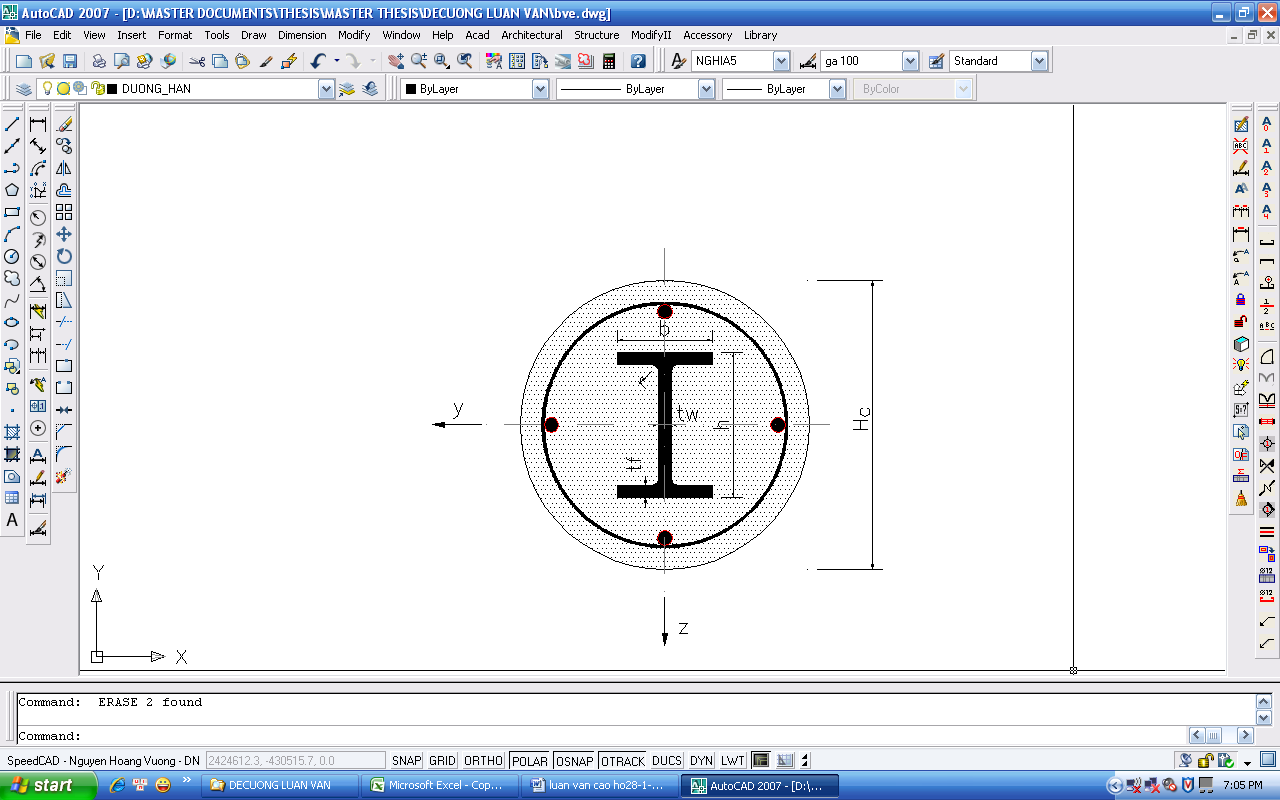The width and height of the screenshot is (1280, 800).
Task: Toggle SNAP mode in status bar
Action: [x=406, y=761]
